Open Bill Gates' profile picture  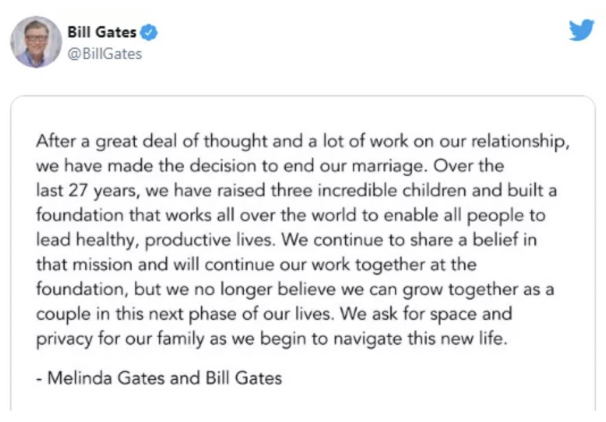[35, 41]
